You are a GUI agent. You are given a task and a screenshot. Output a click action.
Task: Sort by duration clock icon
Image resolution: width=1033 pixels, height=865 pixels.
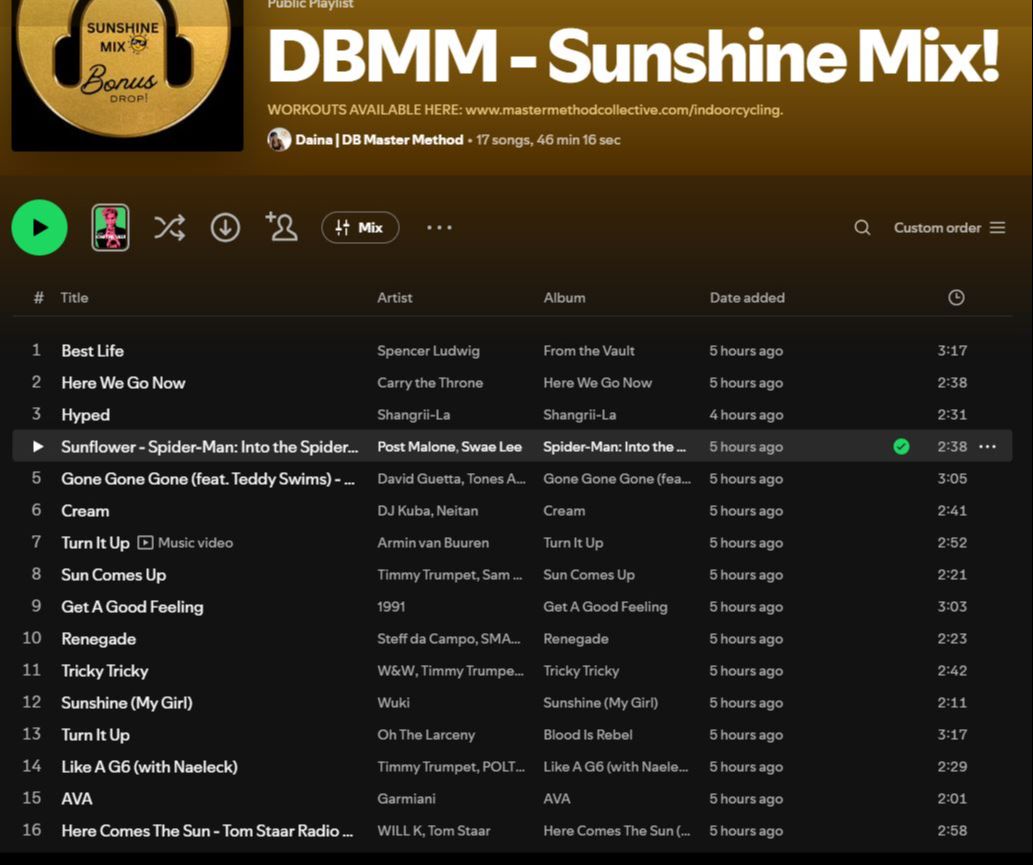point(956,298)
